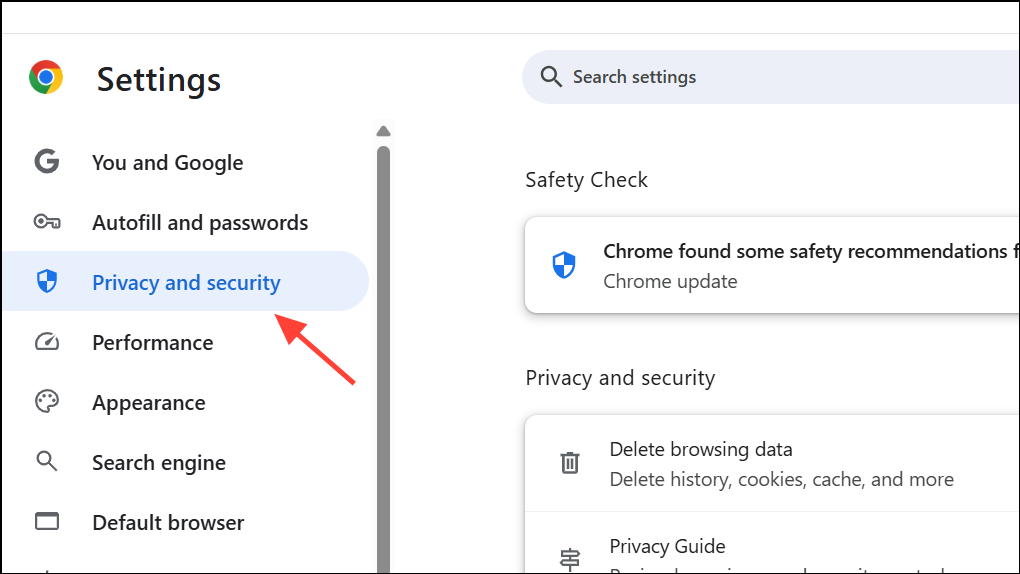Screen dimensions: 1020x574
Task: Click the trash icon beside Delete browsing data
Action: 569,463
